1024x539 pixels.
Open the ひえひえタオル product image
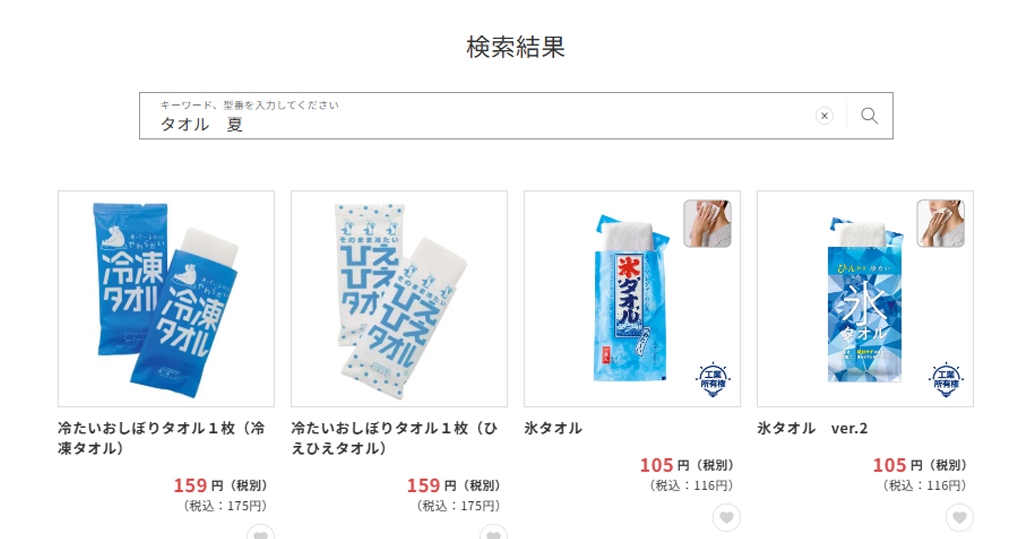click(x=399, y=299)
